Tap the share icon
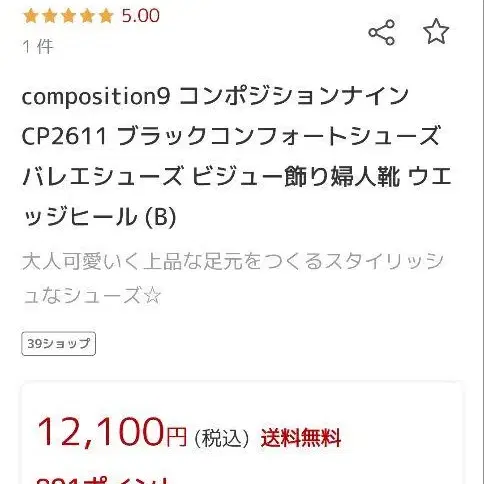This screenshot has height=484, width=484. (x=381, y=32)
